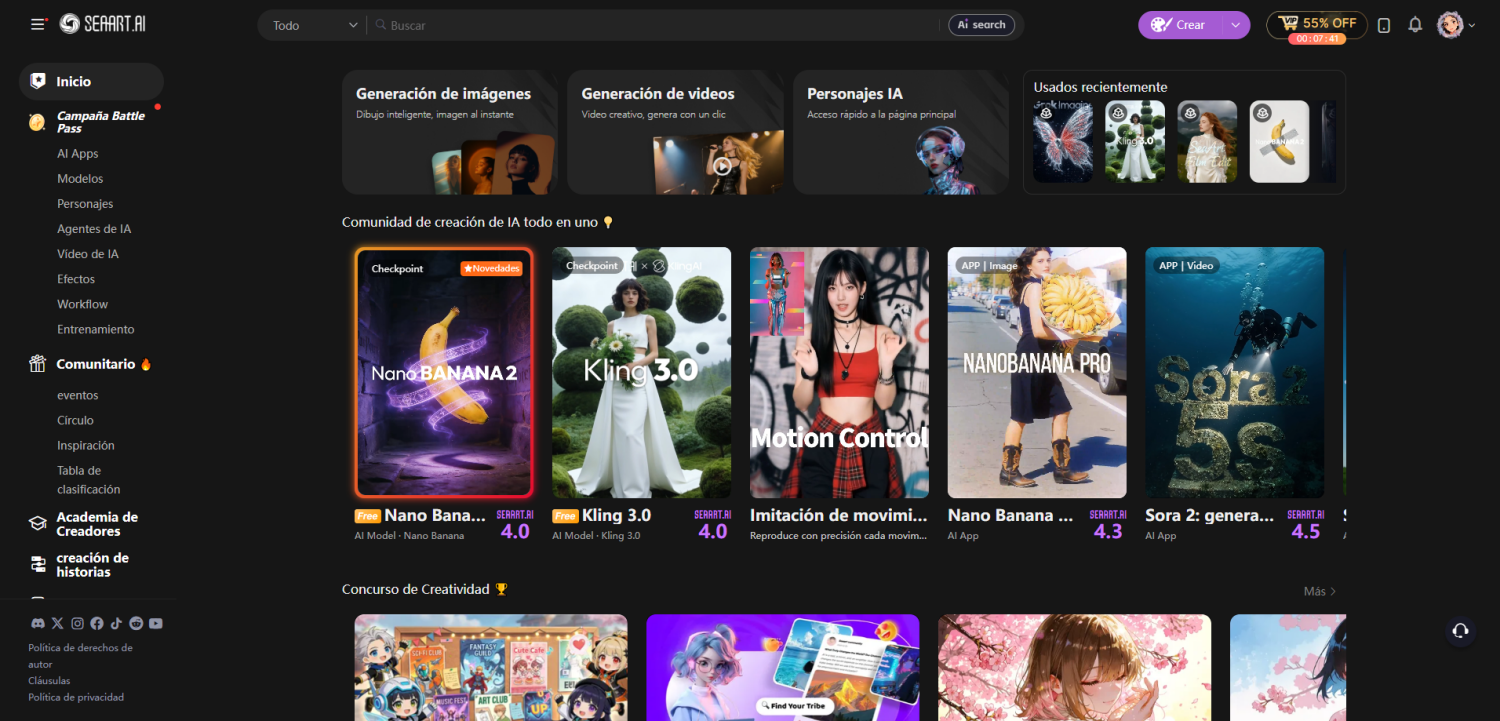Open the Reddit icon link
The image size is (1500, 721).
coord(136,623)
